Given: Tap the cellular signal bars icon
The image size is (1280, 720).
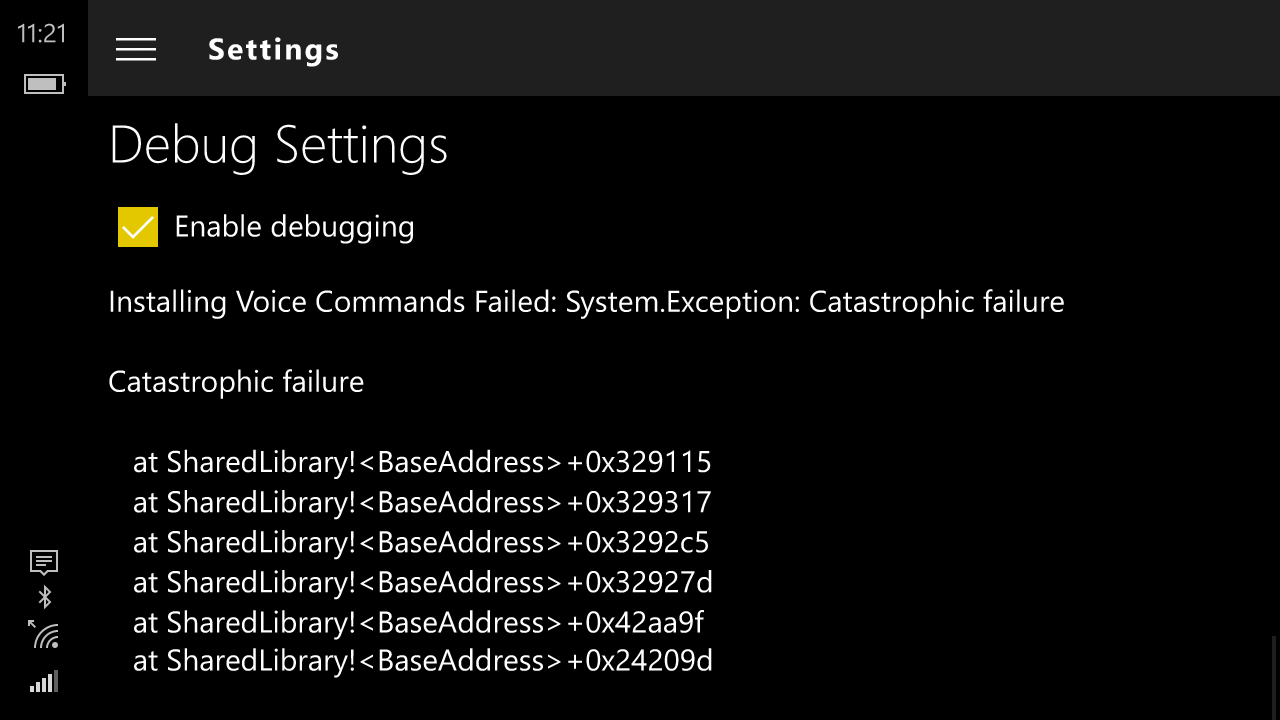Looking at the screenshot, I should pyautogui.click(x=44, y=682).
